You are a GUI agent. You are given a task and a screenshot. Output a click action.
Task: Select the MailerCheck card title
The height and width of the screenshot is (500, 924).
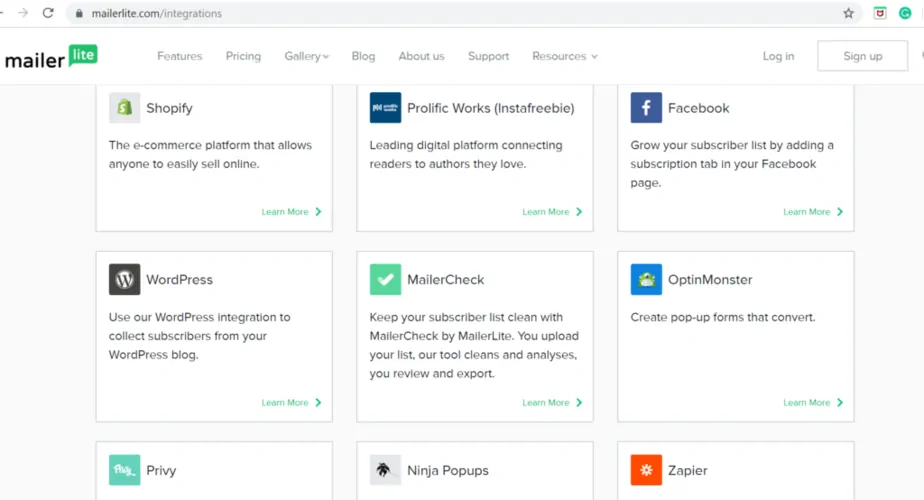pos(446,279)
